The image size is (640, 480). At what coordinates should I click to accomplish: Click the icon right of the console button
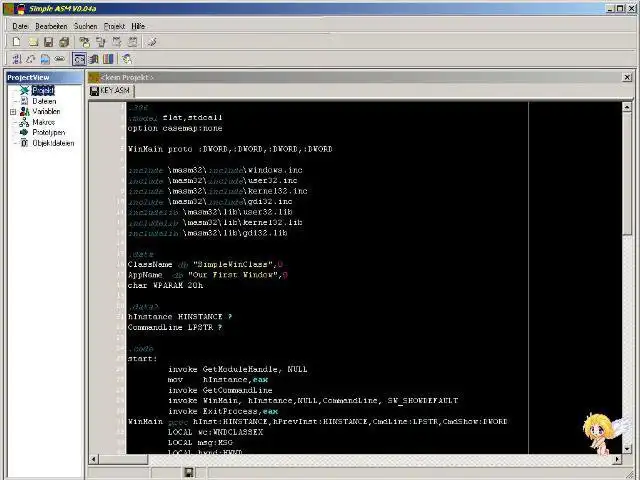(94, 59)
